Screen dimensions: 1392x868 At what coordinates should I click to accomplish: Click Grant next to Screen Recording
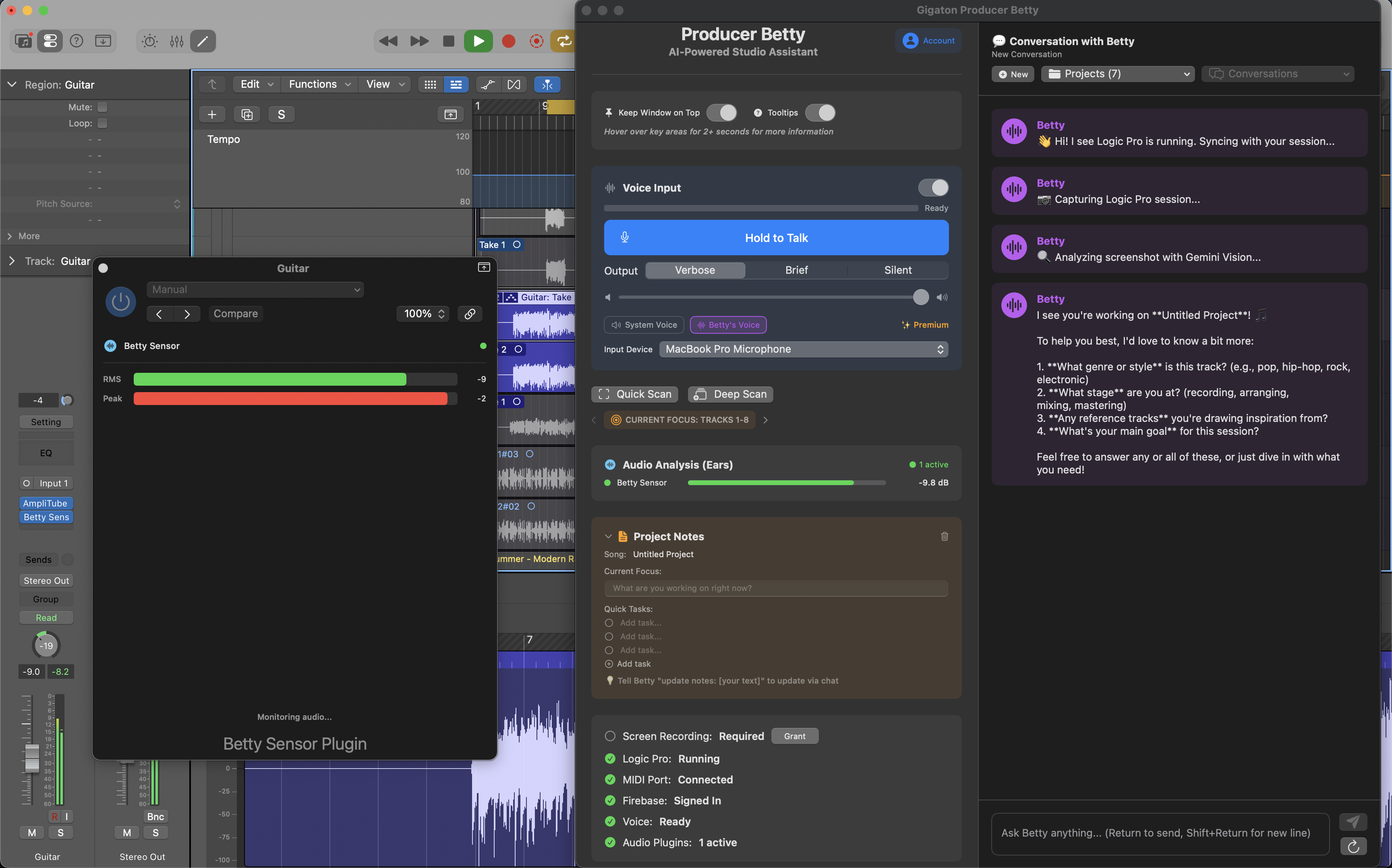click(x=794, y=736)
